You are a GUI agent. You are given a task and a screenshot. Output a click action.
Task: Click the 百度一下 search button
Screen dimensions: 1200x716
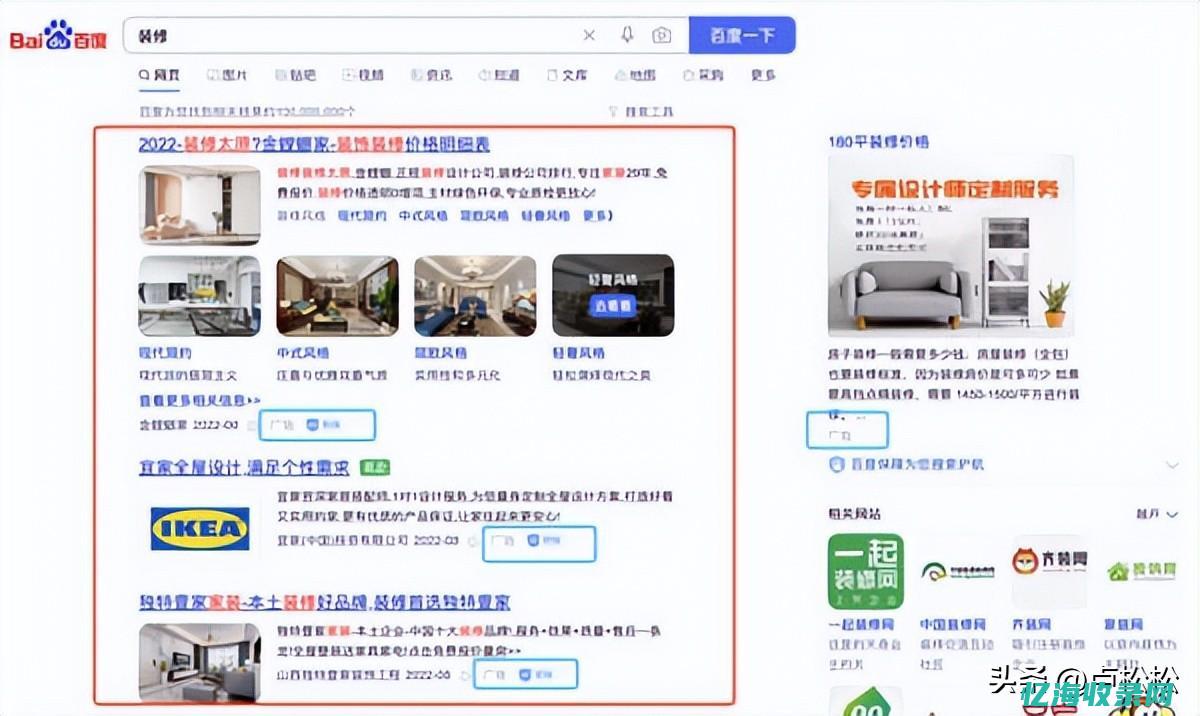pyautogui.click(x=742, y=35)
